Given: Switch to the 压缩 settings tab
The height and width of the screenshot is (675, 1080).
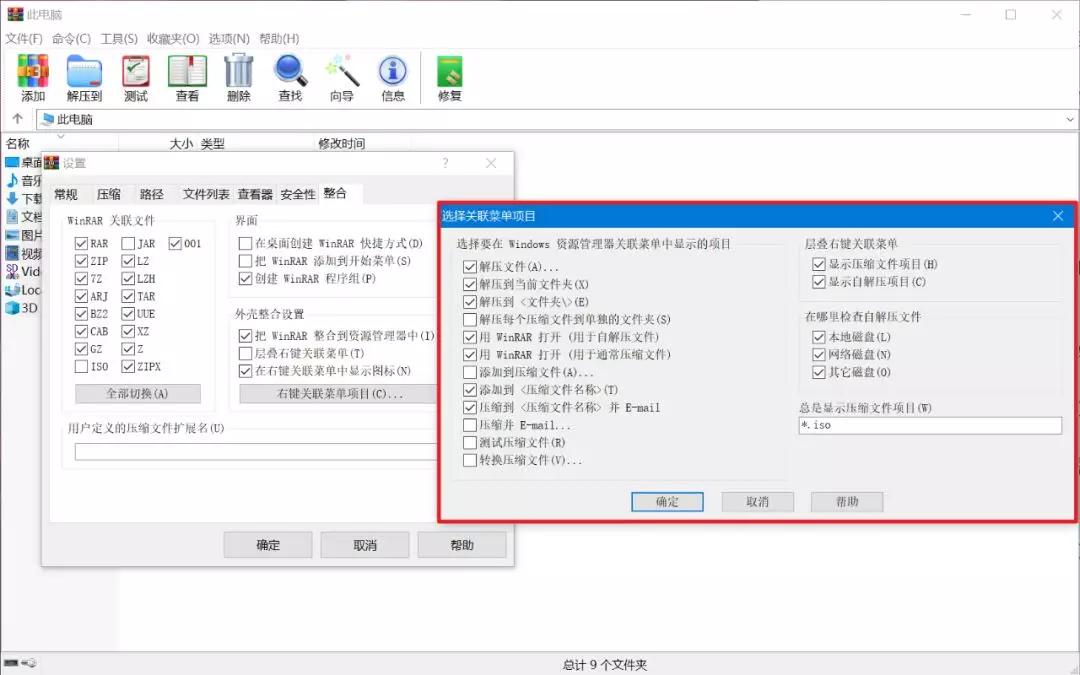Looking at the screenshot, I should pos(109,194).
